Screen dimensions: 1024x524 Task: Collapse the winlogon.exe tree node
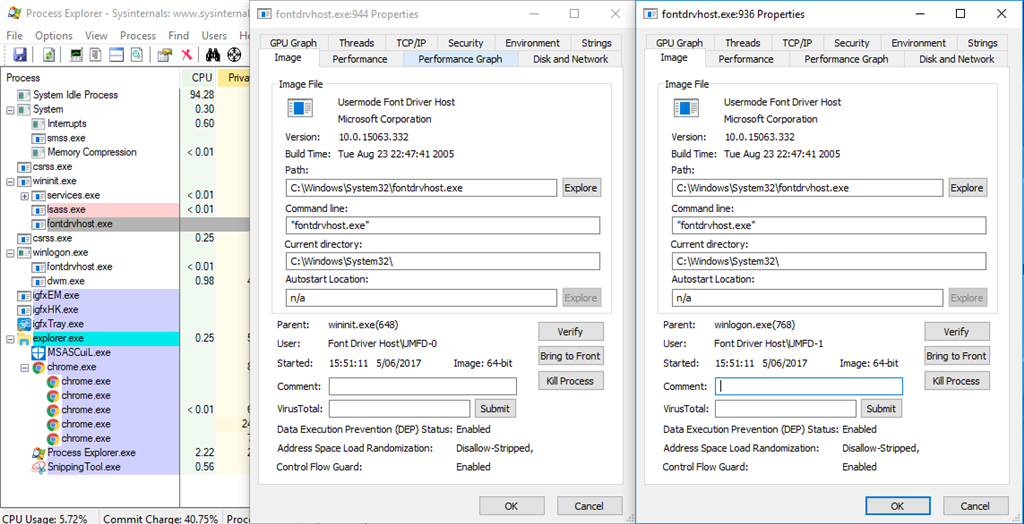(x=10, y=253)
